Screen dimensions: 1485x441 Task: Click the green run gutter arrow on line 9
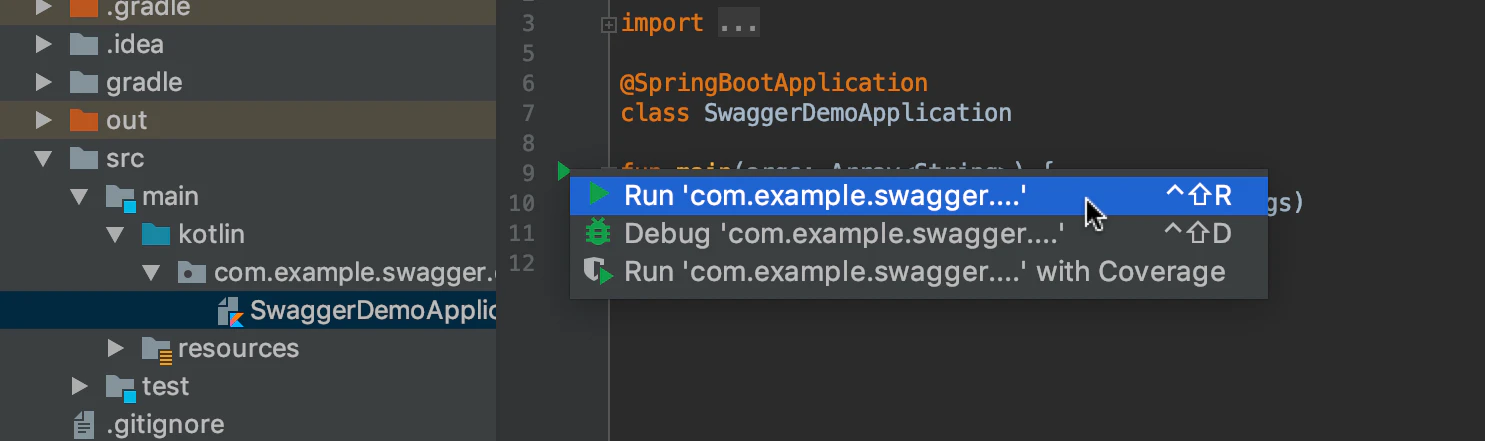pyautogui.click(x=564, y=171)
